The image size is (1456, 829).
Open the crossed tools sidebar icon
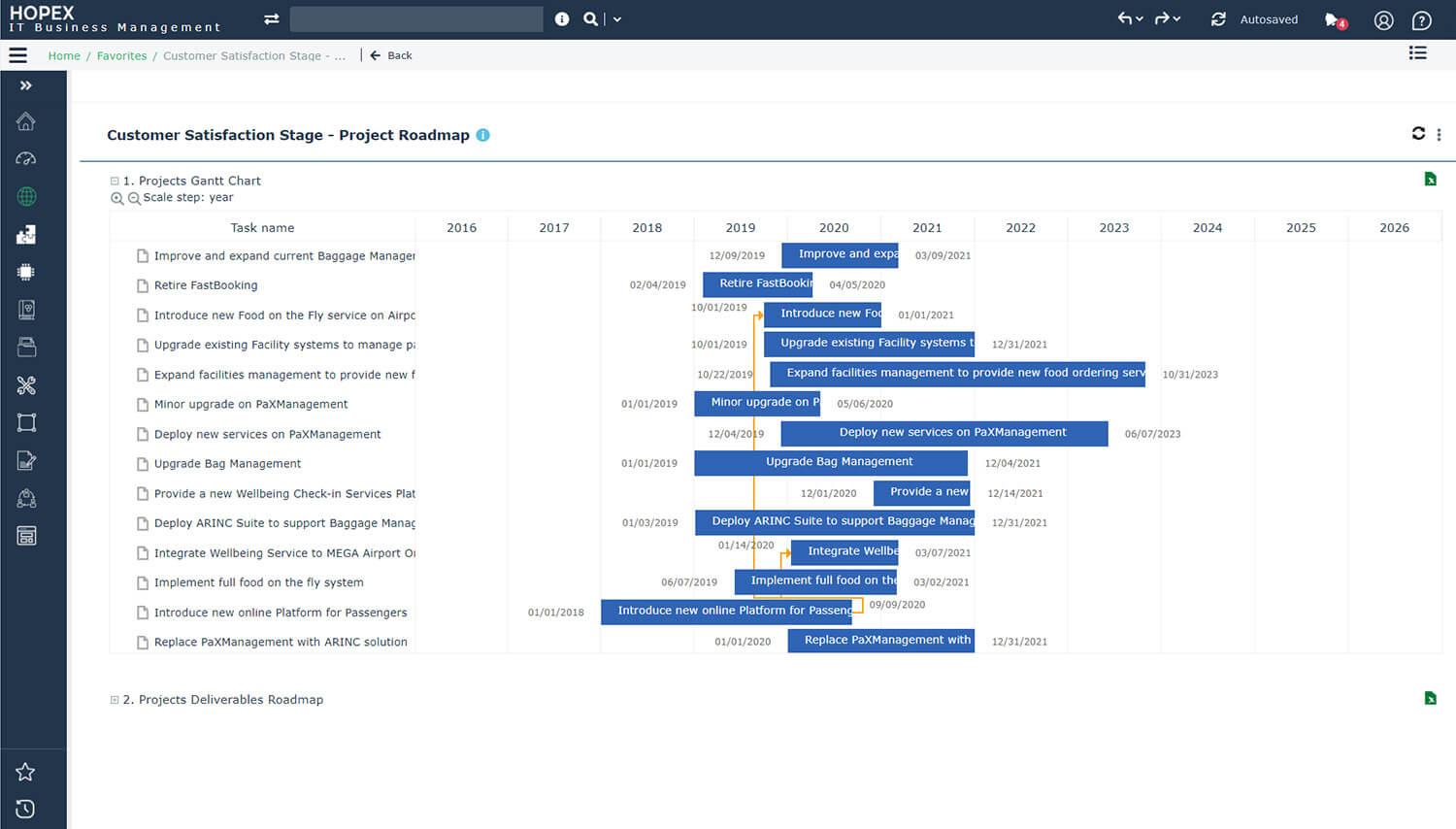tap(26, 385)
